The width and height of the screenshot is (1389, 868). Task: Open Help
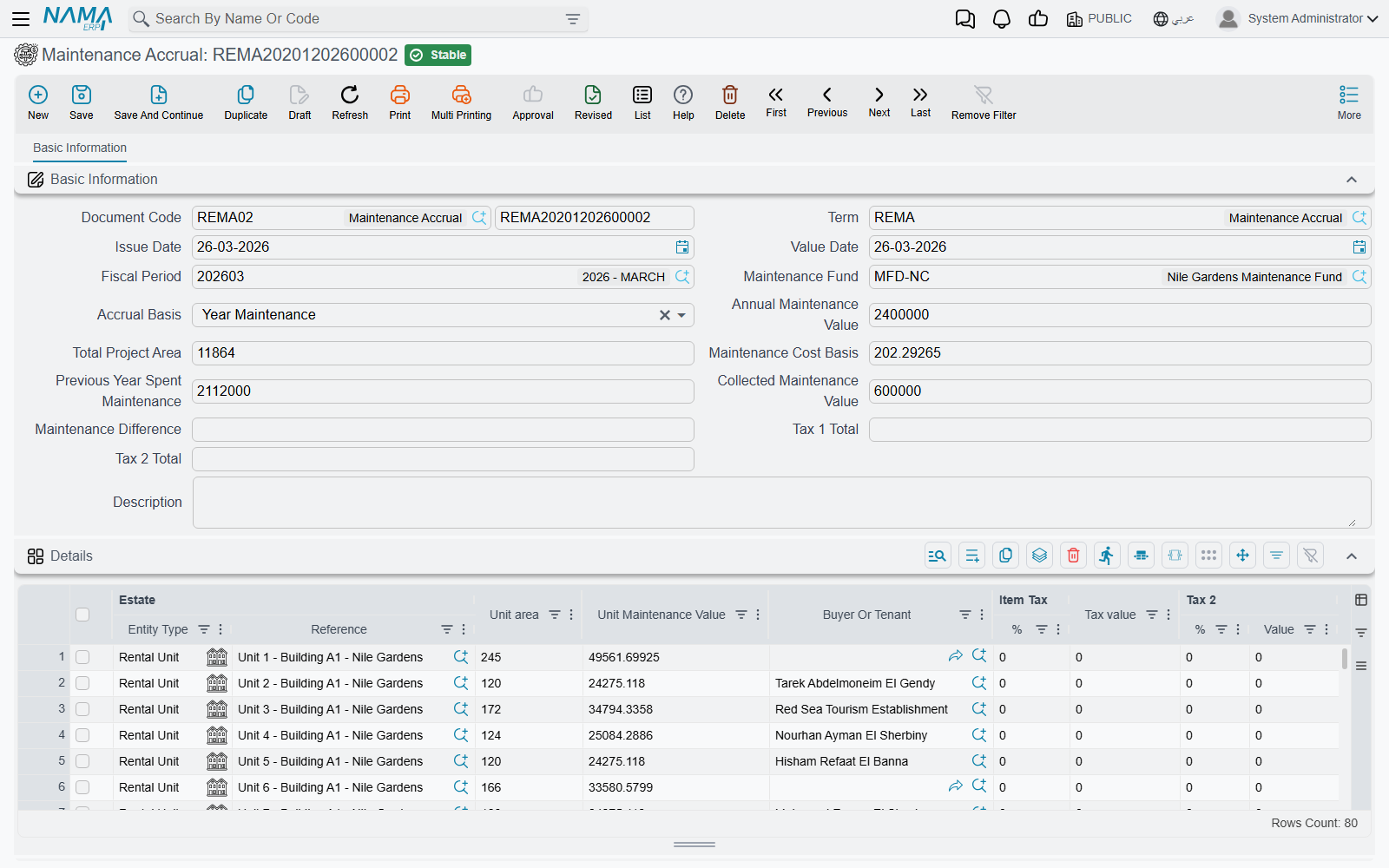(683, 102)
